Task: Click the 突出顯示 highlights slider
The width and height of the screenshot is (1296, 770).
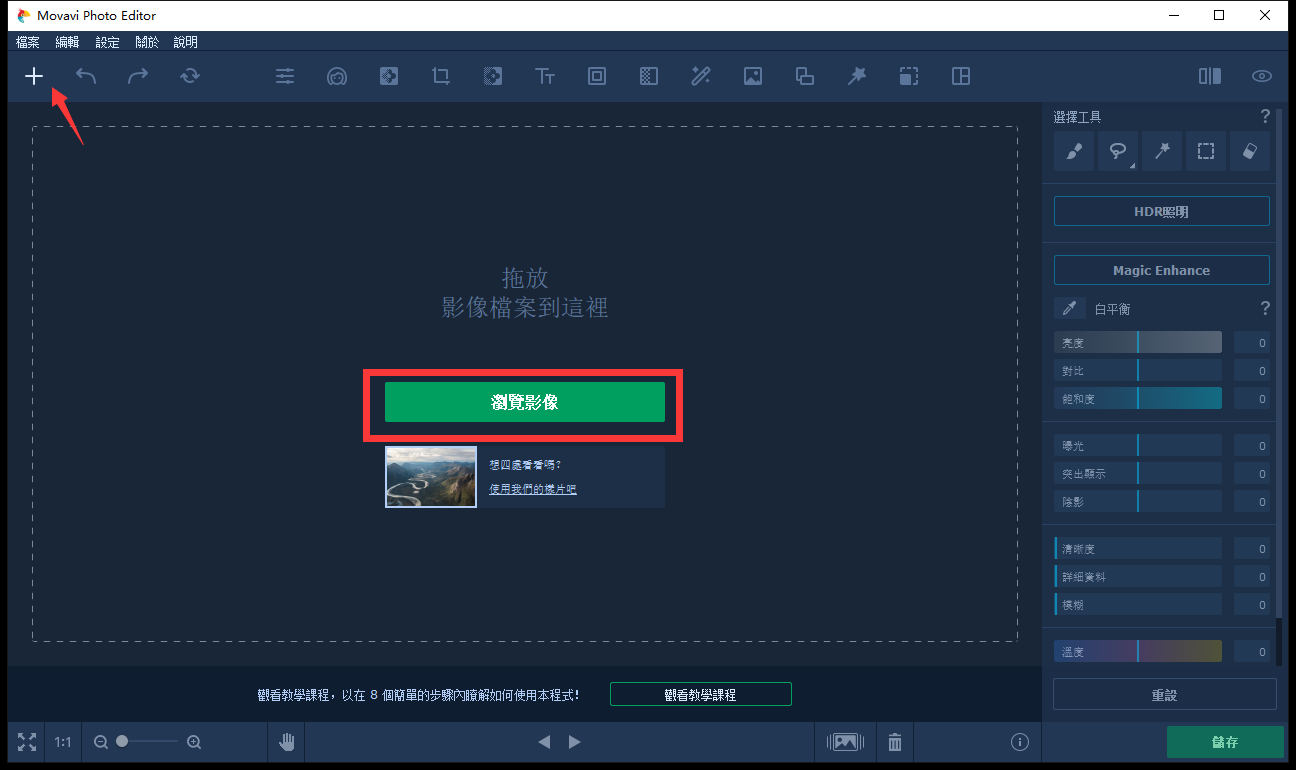Action: click(1138, 474)
